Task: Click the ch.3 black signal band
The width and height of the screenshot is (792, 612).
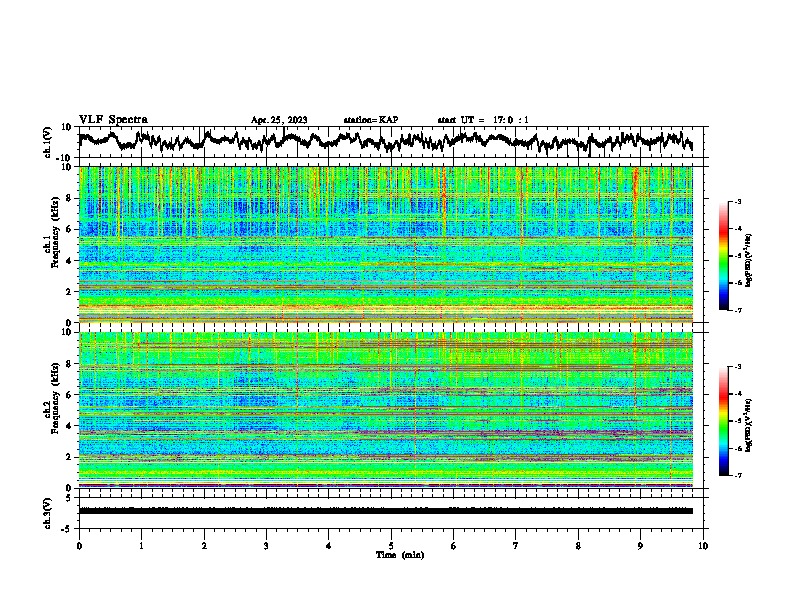Action: pyautogui.click(x=385, y=511)
